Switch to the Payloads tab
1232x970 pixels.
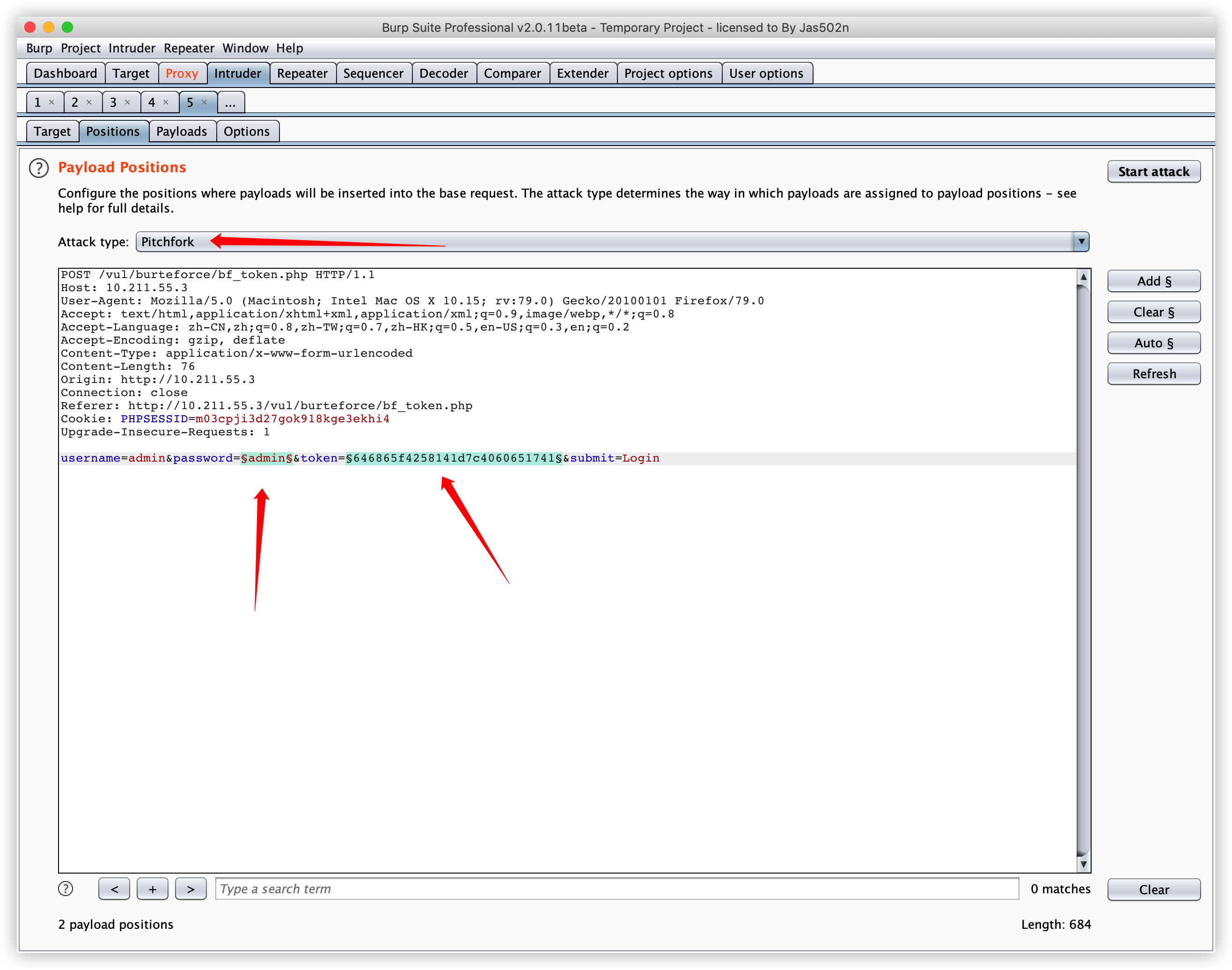point(182,132)
